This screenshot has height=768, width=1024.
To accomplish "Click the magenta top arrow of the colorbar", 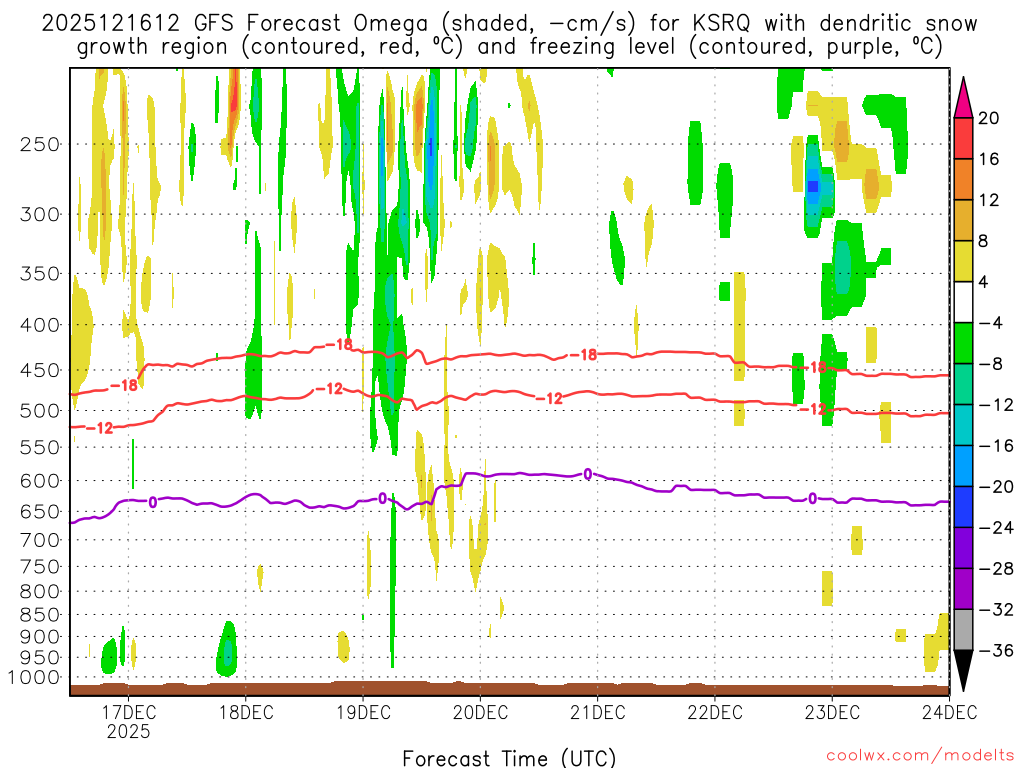I will (x=963, y=98).
